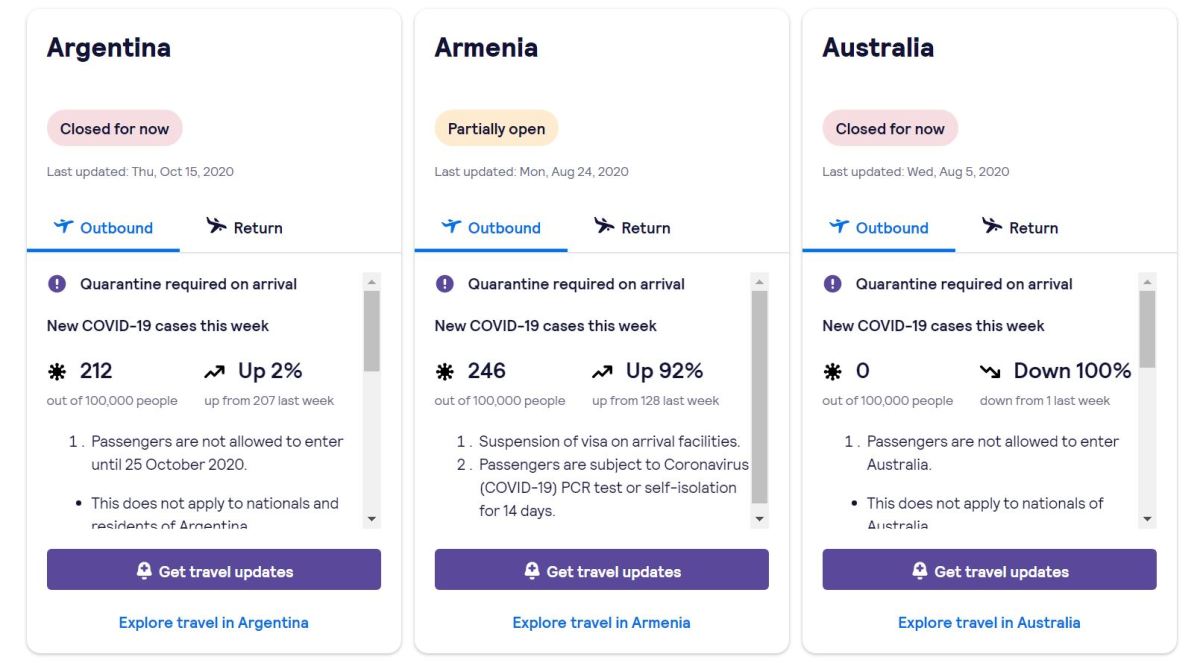This screenshot has width=1200, height=663.
Task: Click the upward trend arrow icon for Armenia
Action: 602,372
